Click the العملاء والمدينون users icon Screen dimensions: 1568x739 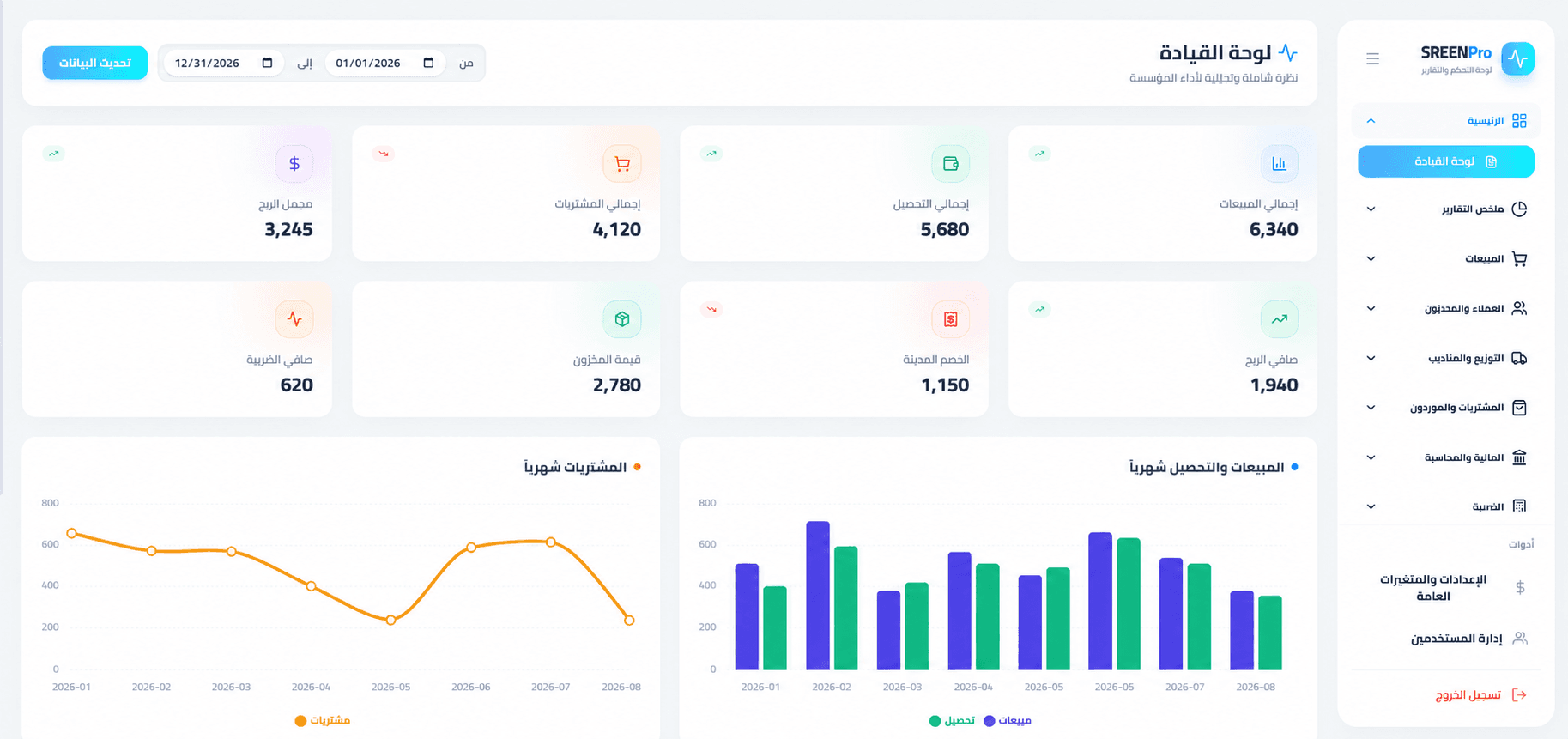[1519, 308]
